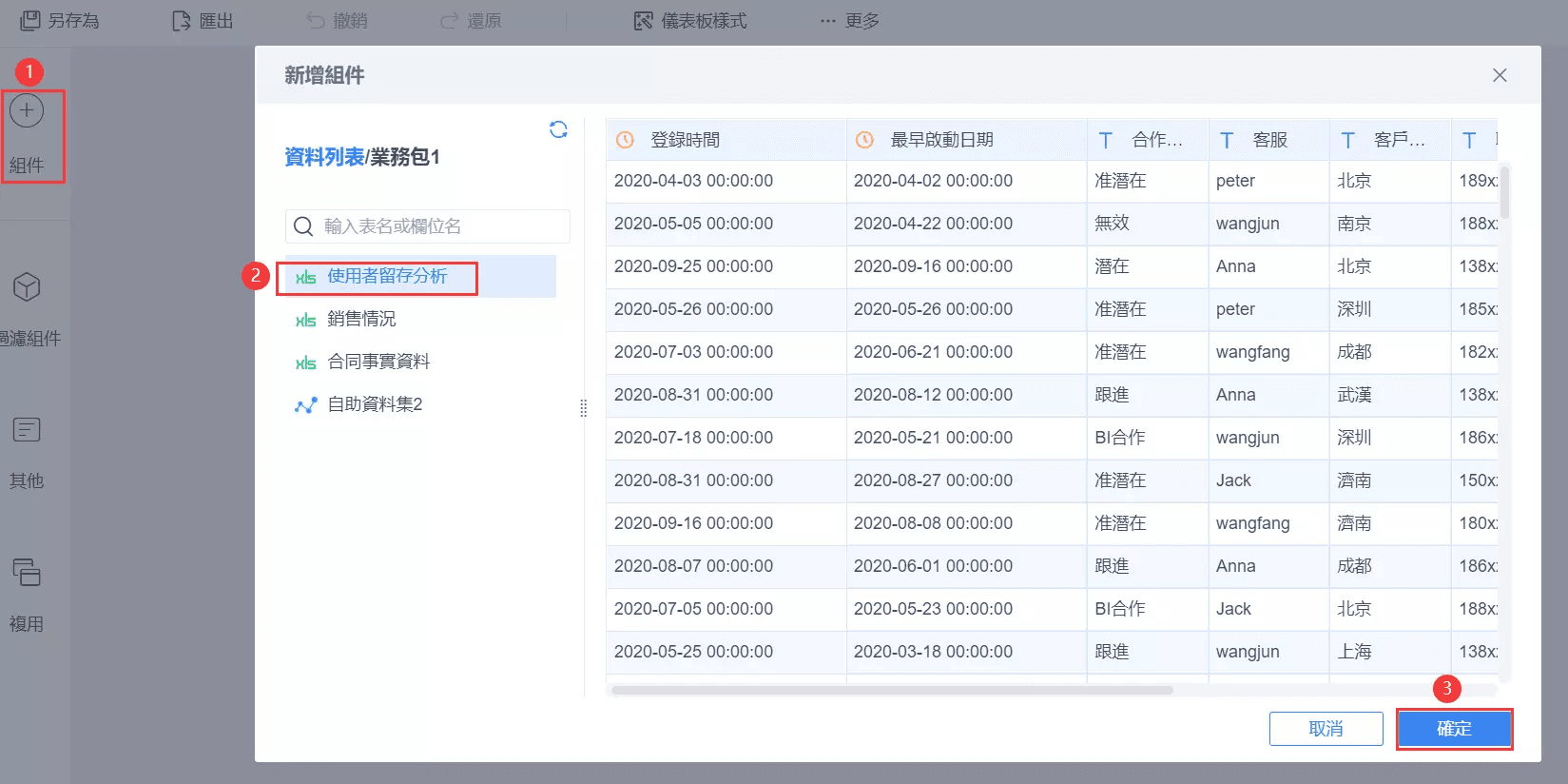
Task: Click the text type icon of 客戶... column
Action: 1347,141
